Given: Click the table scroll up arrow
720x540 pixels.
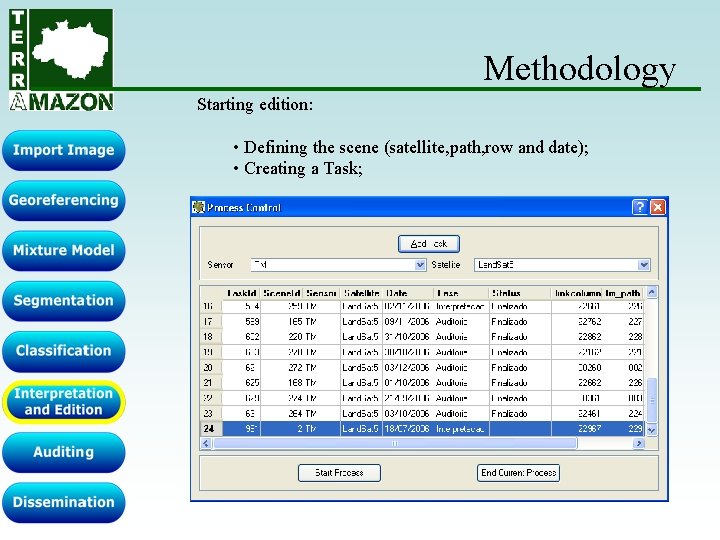Looking at the screenshot, I should click(652, 292).
